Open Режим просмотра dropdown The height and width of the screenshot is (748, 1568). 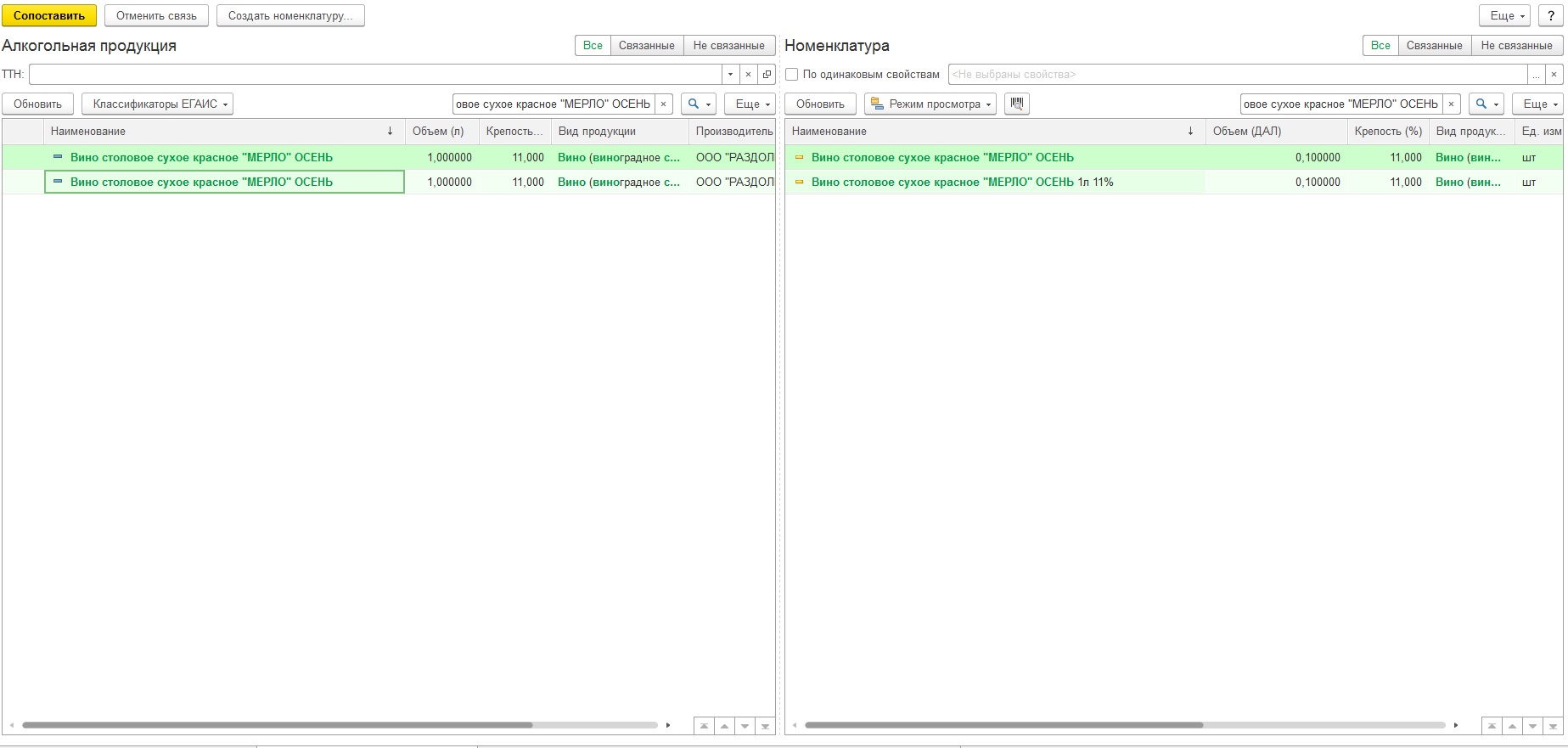tap(930, 104)
